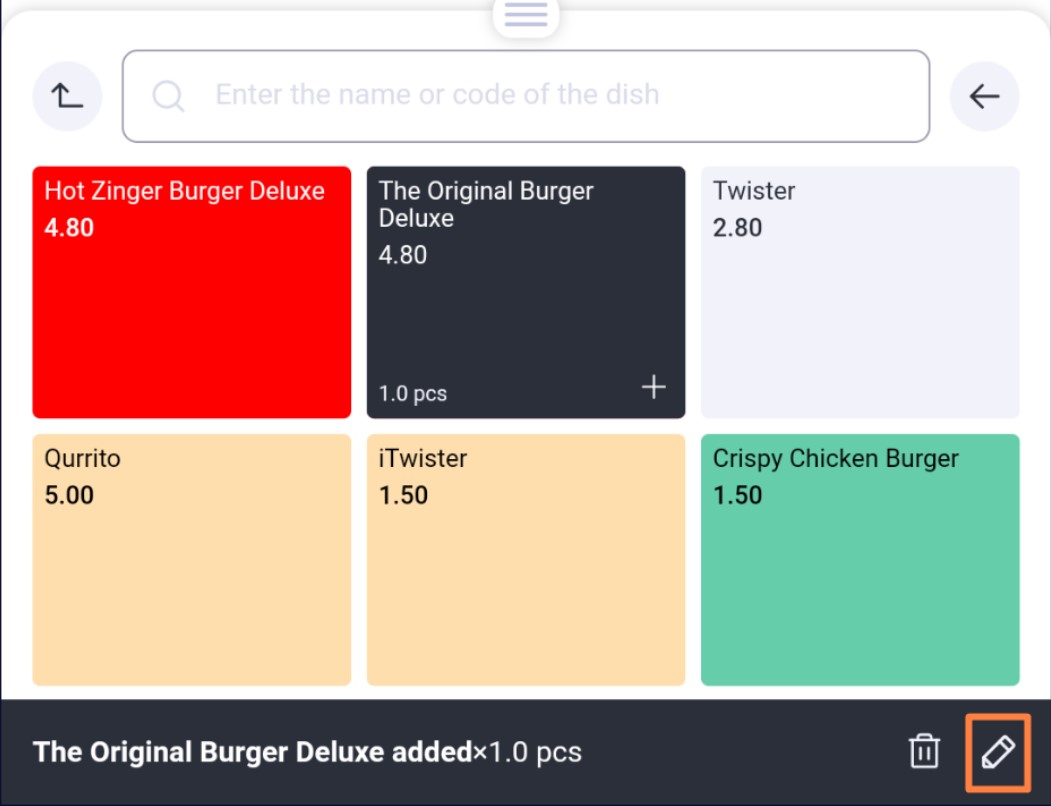The width and height of the screenshot is (1051, 806).
Task: Click the 1.50 price on Crispy Chicken Burger
Action: click(x=737, y=496)
